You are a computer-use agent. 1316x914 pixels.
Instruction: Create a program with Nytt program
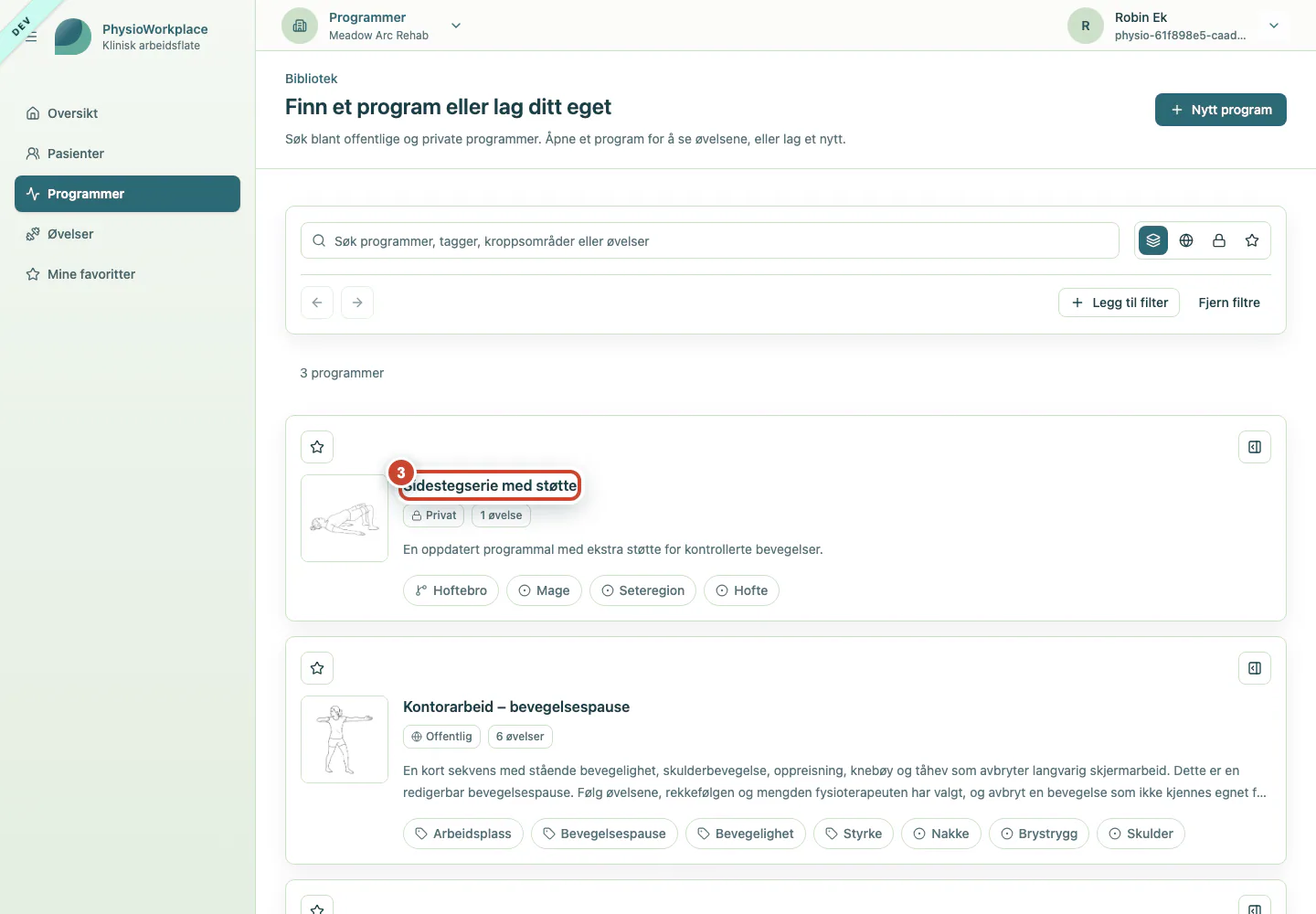[1221, 110]
